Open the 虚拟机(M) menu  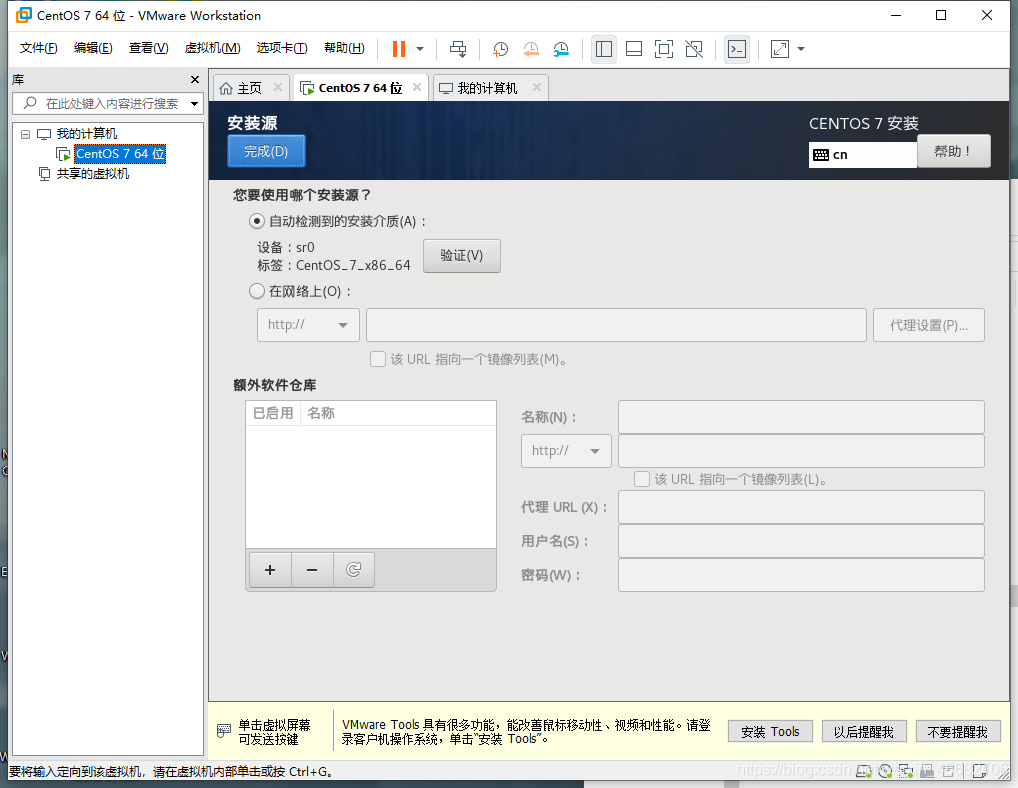click(212, 48)
